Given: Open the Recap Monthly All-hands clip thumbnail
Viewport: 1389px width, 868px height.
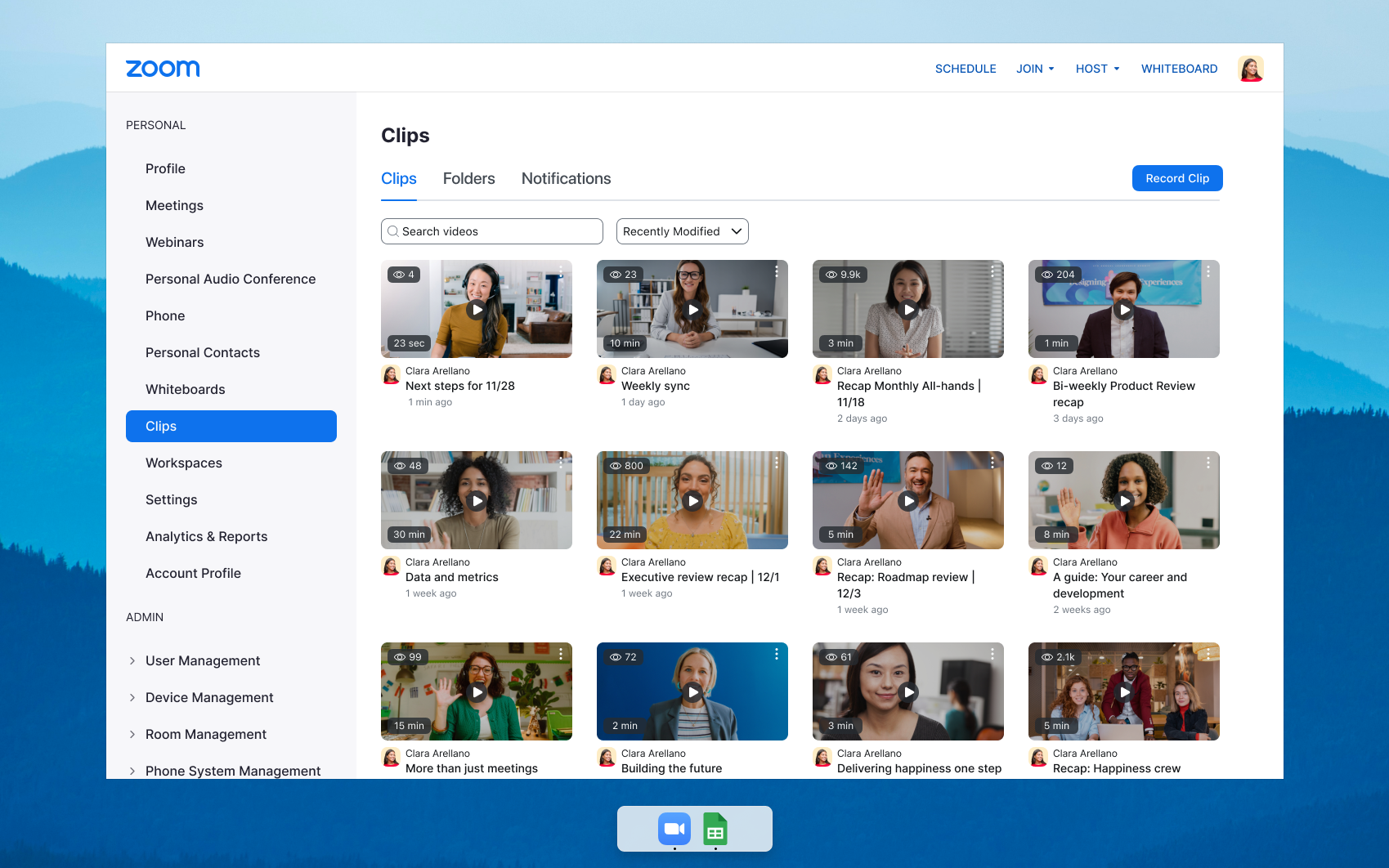Looking at the screenshot, I should click(x=907, y=309).
